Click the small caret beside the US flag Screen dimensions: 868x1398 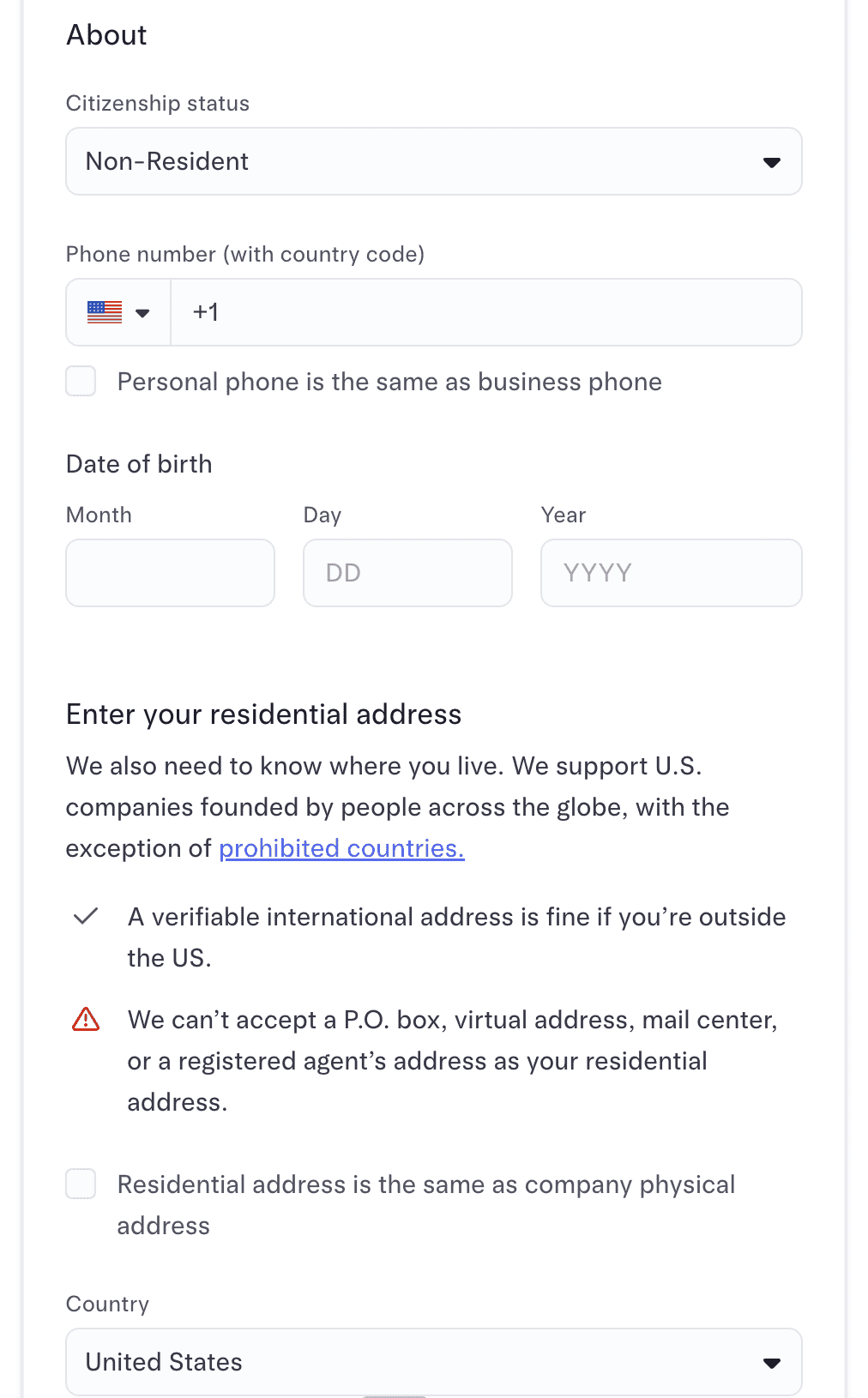142,313
